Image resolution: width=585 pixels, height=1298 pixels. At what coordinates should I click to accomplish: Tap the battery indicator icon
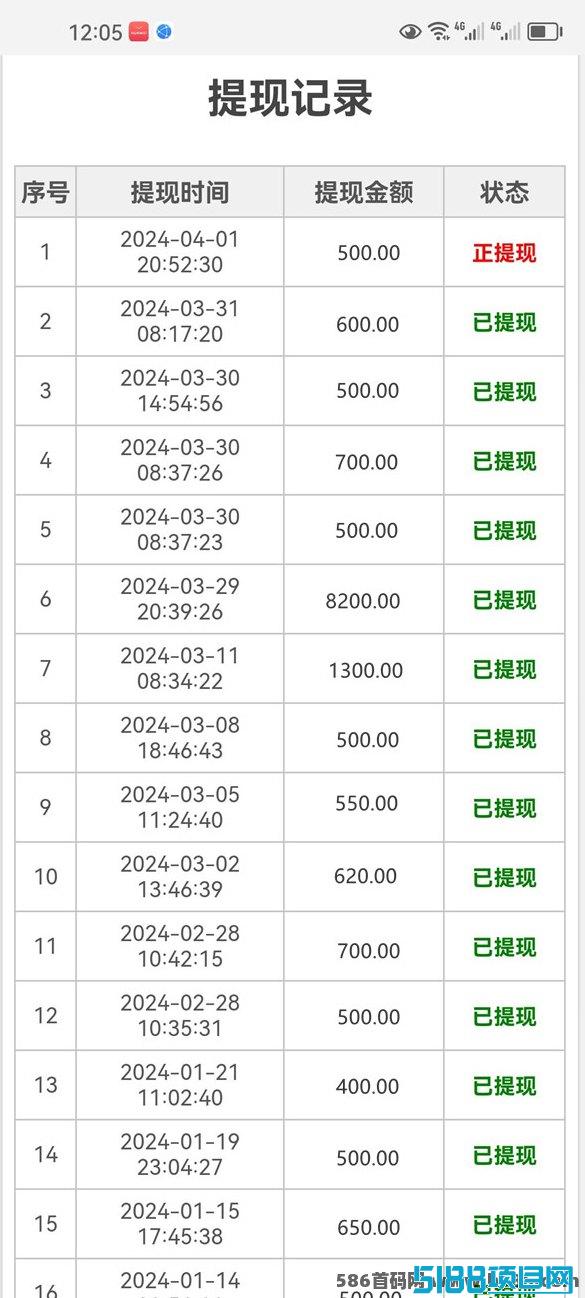(x=545, y=32)
